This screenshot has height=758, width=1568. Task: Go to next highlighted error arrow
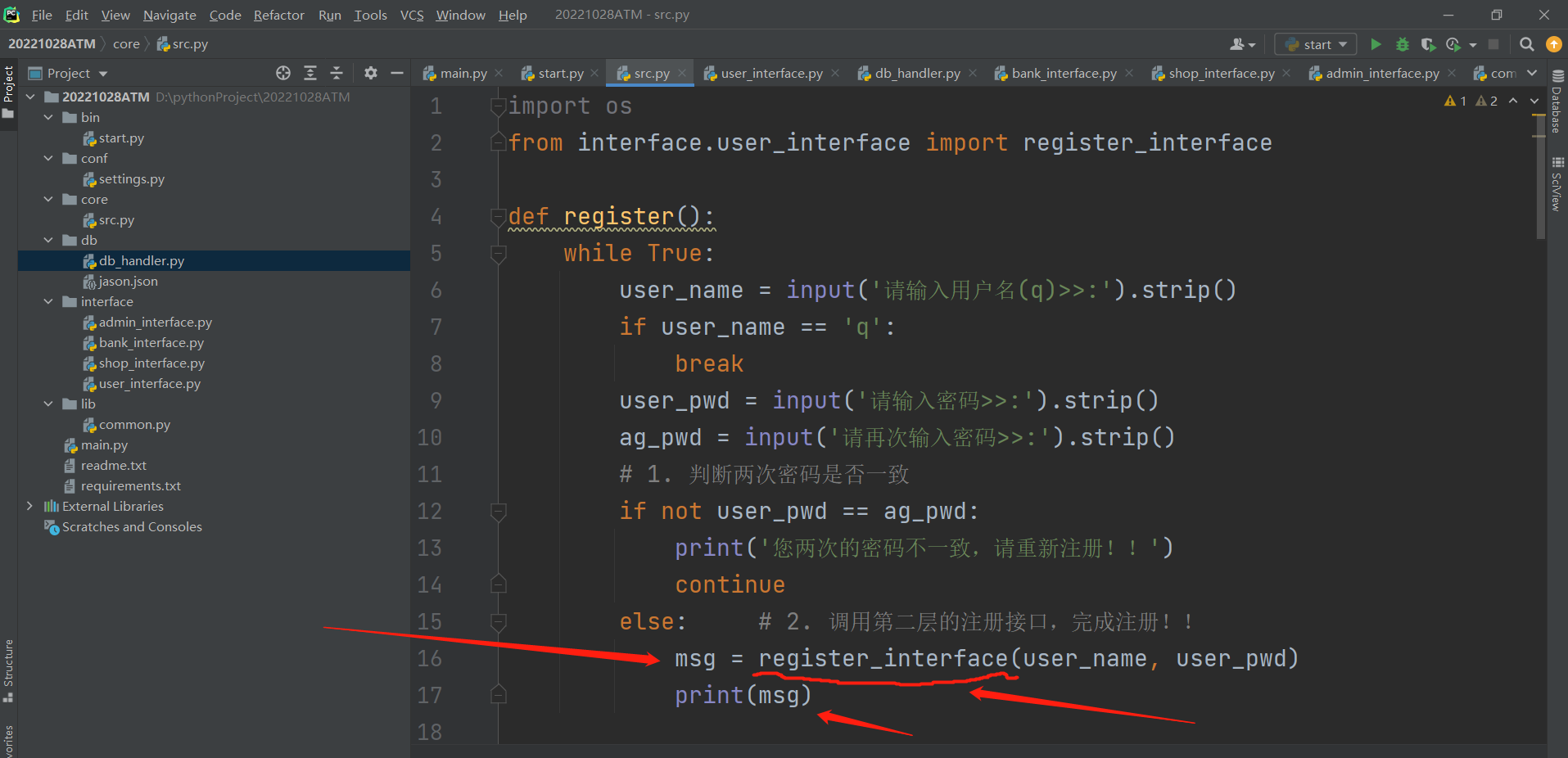[1534, 101]
